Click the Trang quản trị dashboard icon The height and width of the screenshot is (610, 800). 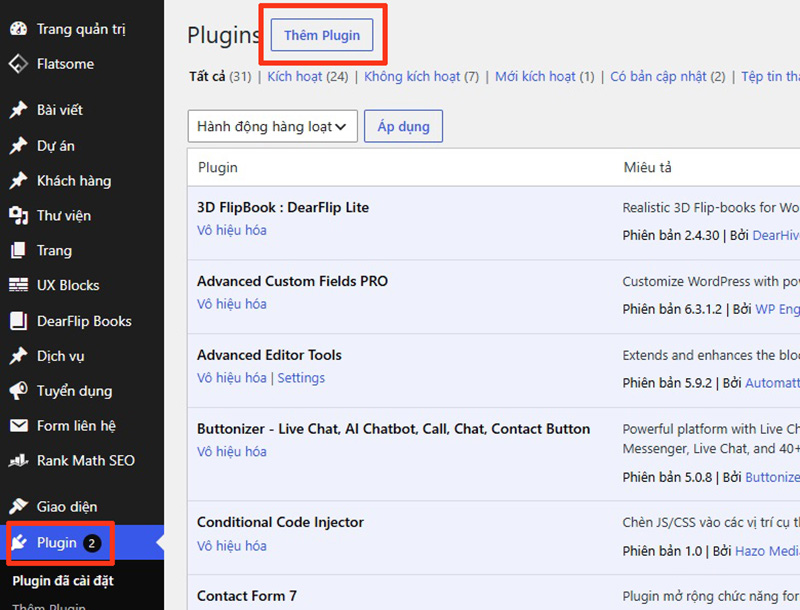point(18,29)
